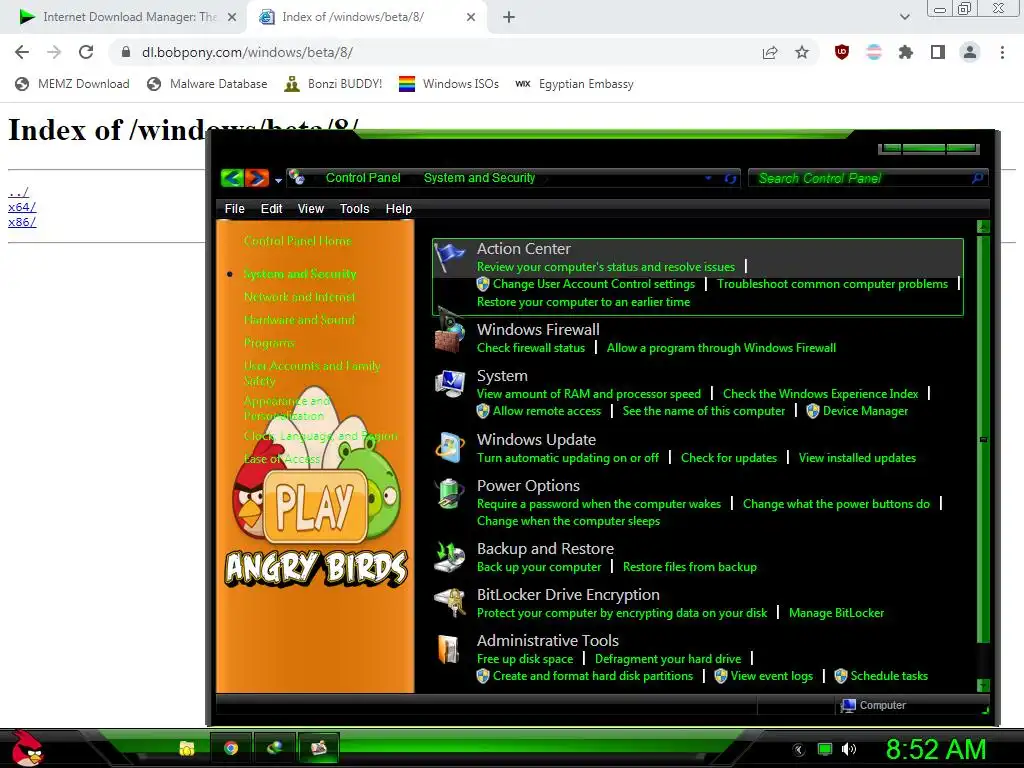The width and height of the screenshot is (1024, 768).
Task: Click the Power Options battery icon
Action: coord(450,494)
